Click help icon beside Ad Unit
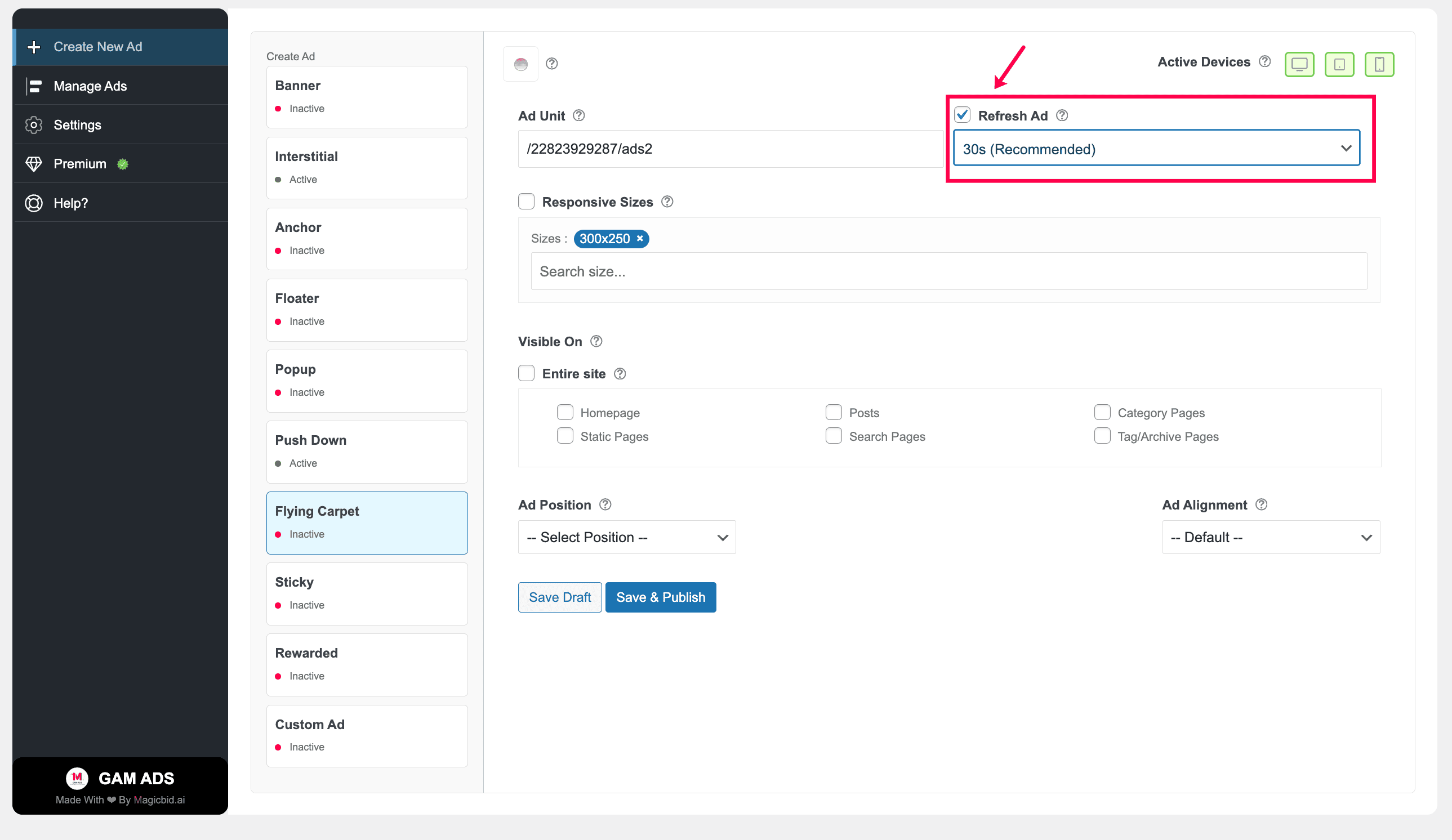The image size is (1452, 840). click(x=579, y=116)
